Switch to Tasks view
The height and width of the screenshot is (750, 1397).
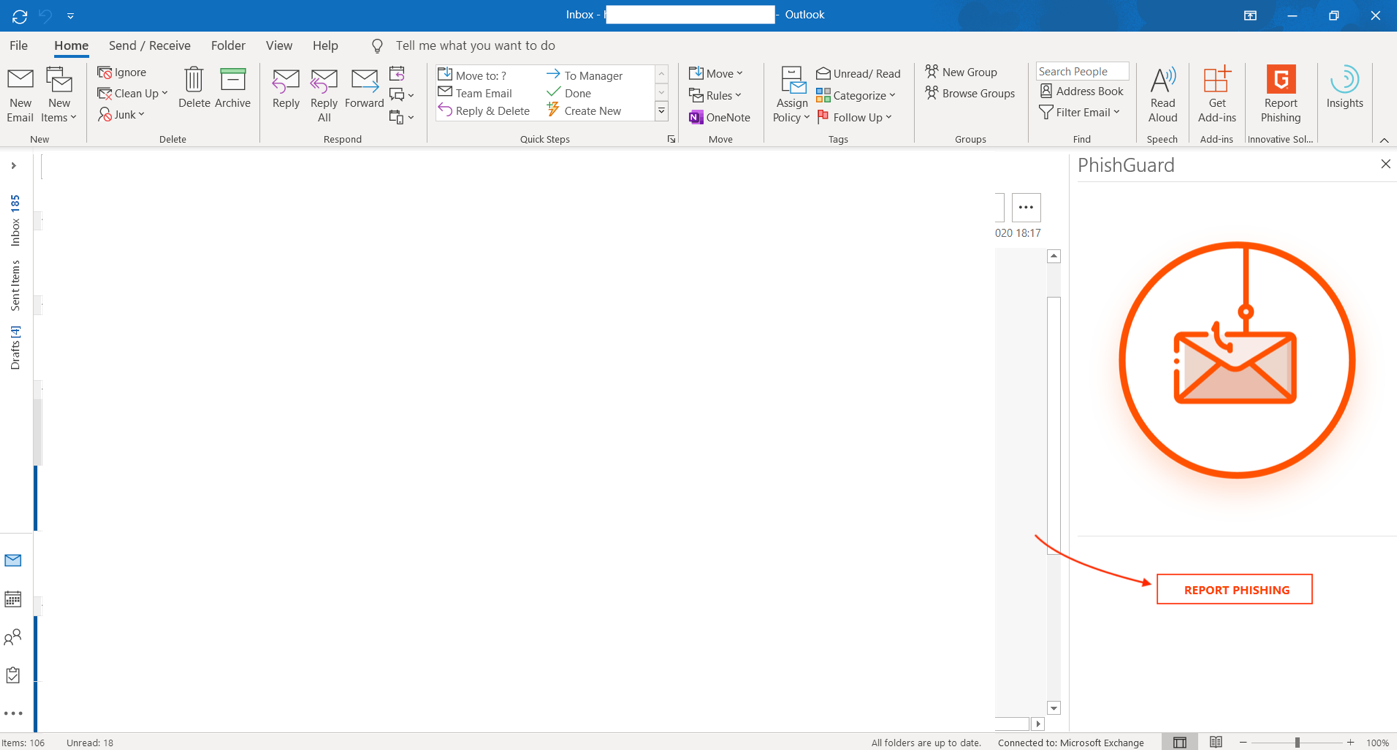pos(13,676)
